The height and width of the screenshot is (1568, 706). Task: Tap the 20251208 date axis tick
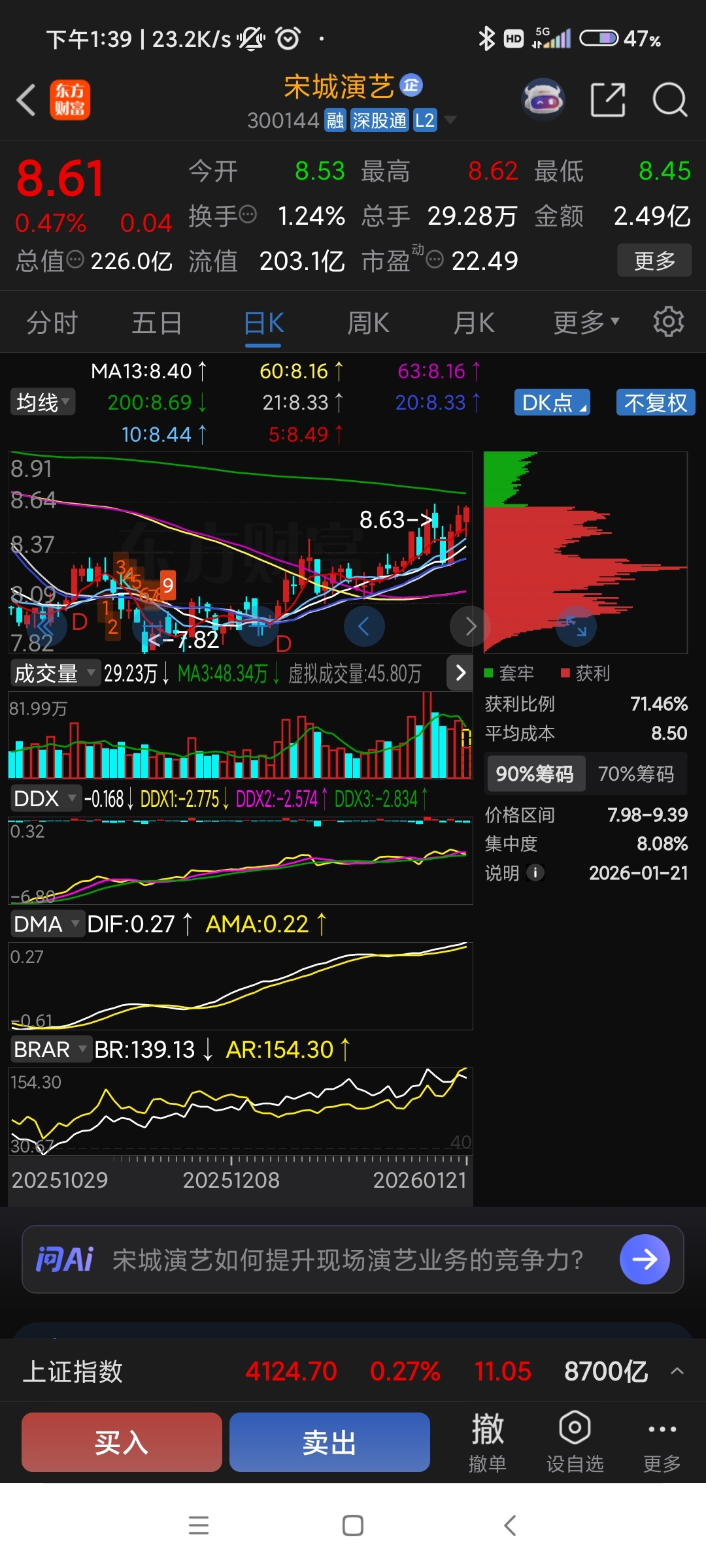coord(231,1179)
